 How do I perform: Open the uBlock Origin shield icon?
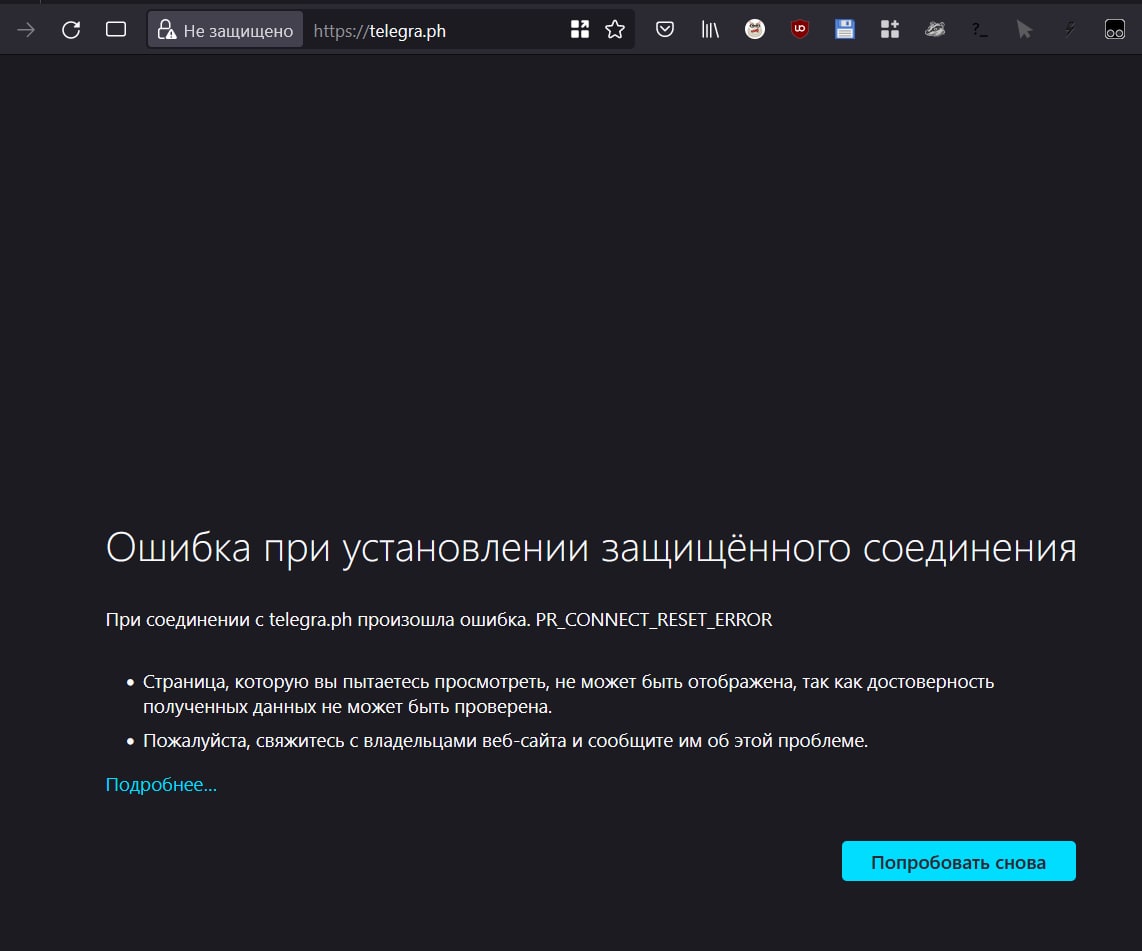pos(800,29)
